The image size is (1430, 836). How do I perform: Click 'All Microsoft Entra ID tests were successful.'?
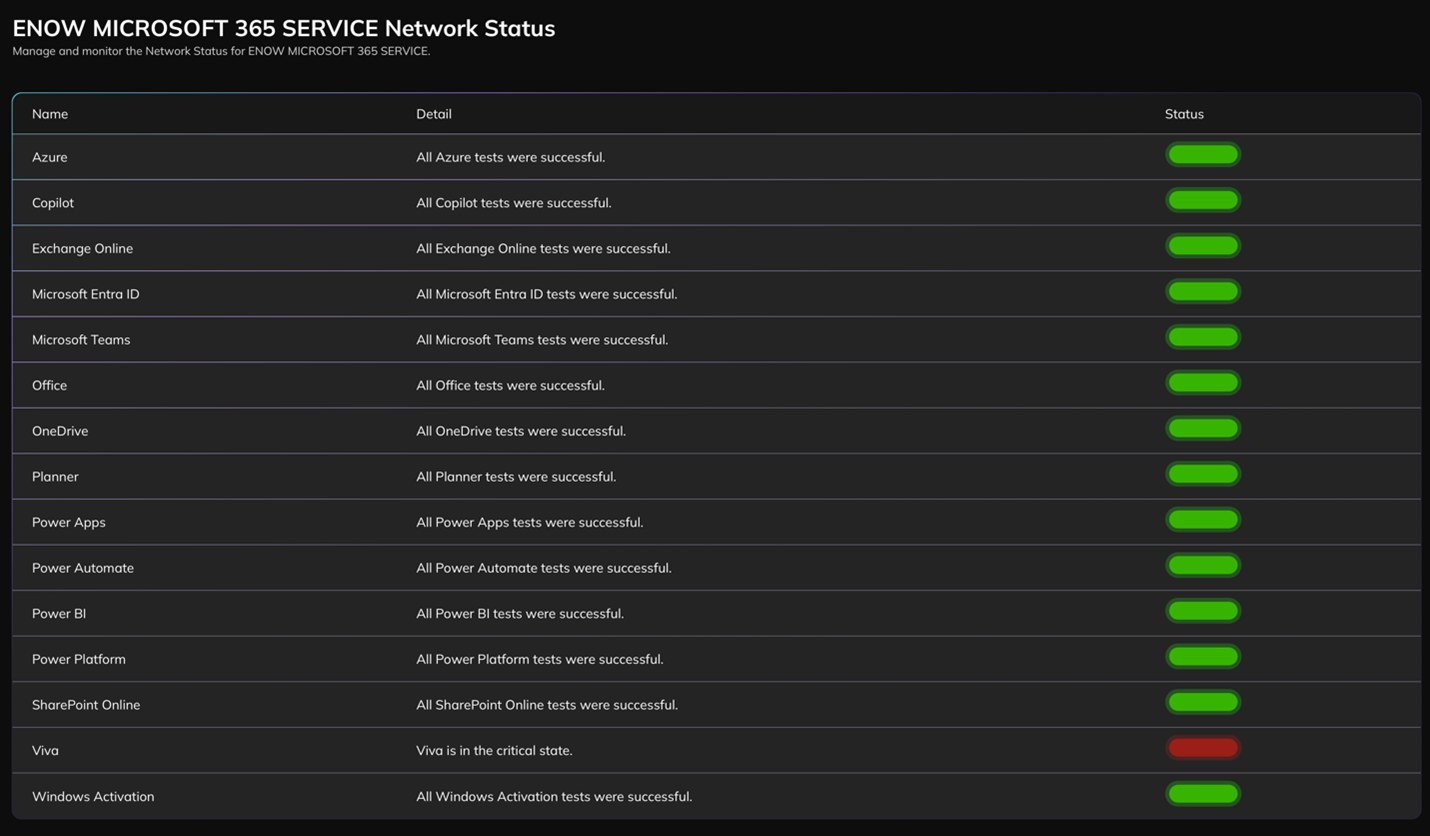[x=547, y=294]
